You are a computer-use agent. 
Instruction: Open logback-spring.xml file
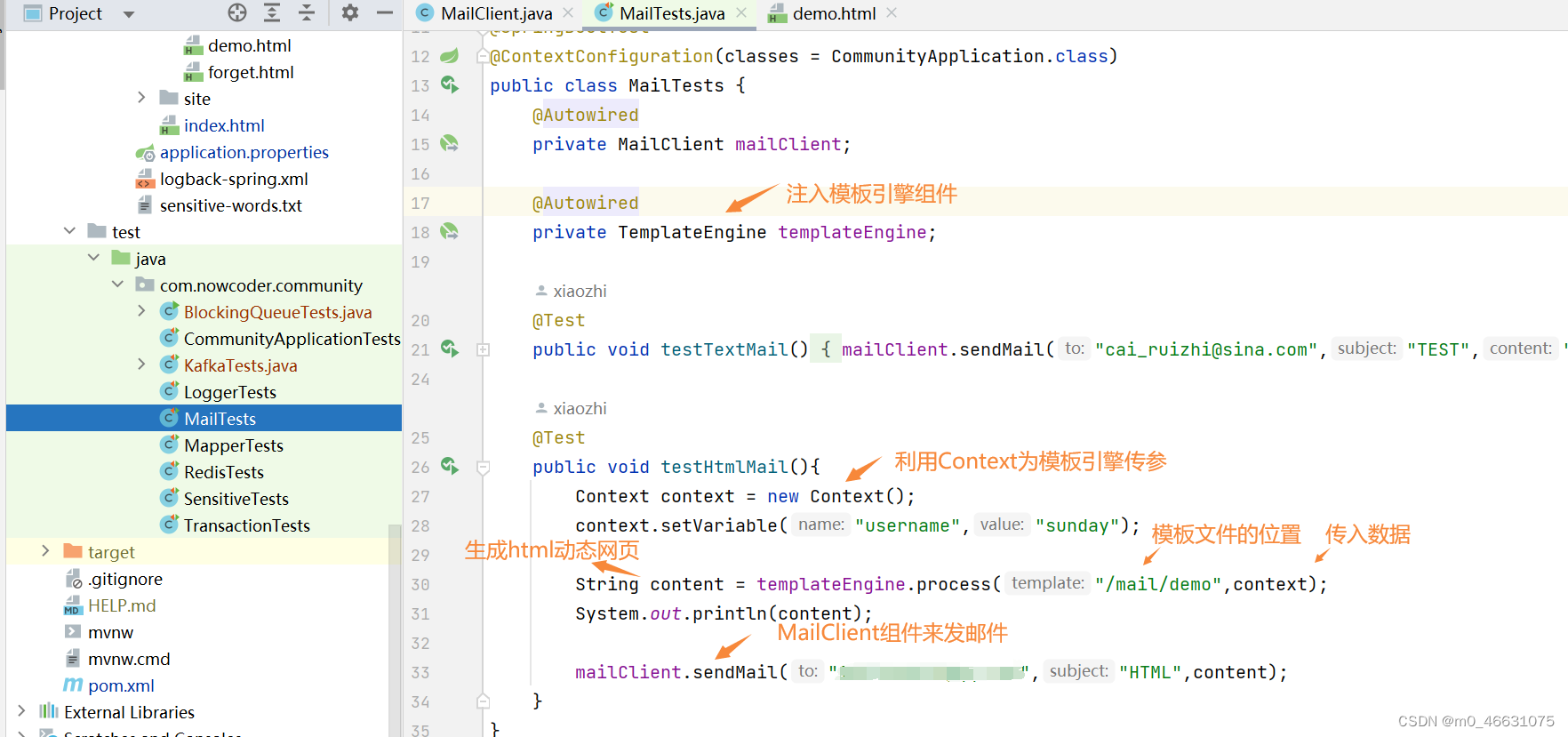click(234, 179)
